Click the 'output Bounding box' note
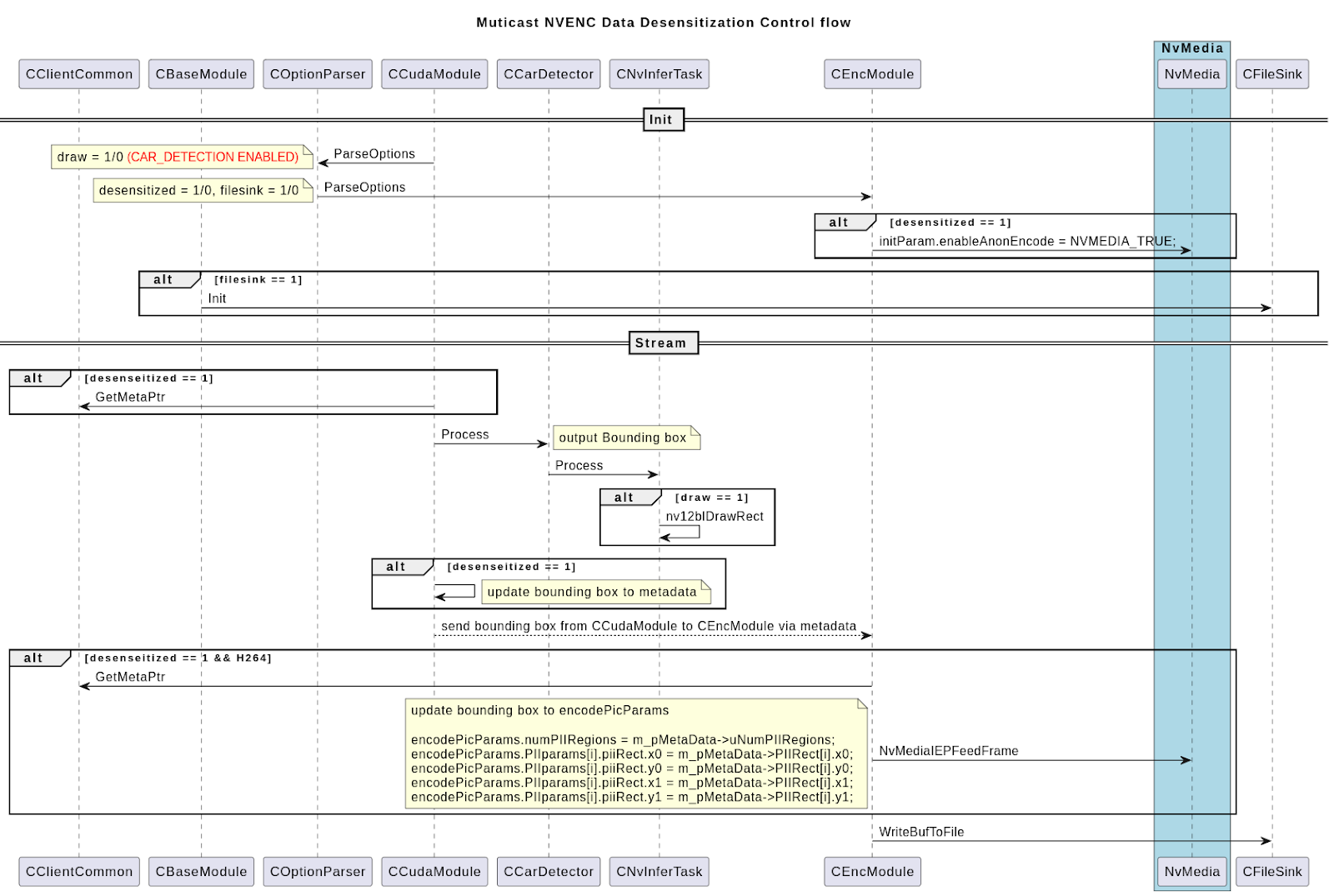Screen dimensions: 1334x896 [626, 438]
